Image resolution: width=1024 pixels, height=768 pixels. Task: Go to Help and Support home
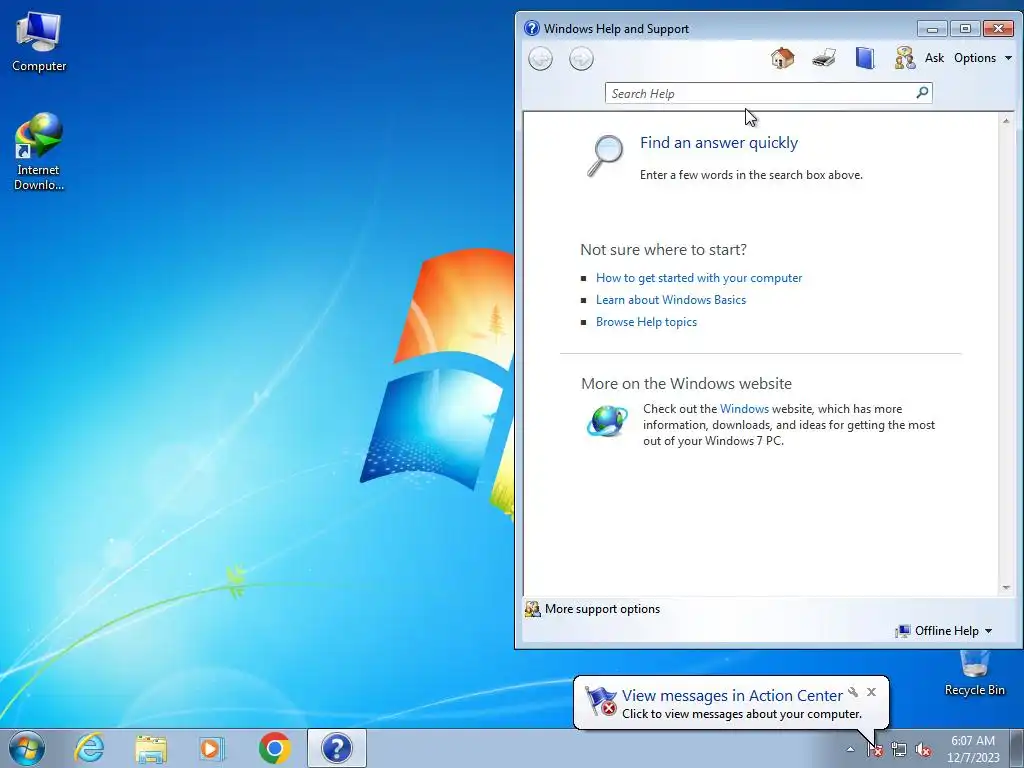coord(782,58)
